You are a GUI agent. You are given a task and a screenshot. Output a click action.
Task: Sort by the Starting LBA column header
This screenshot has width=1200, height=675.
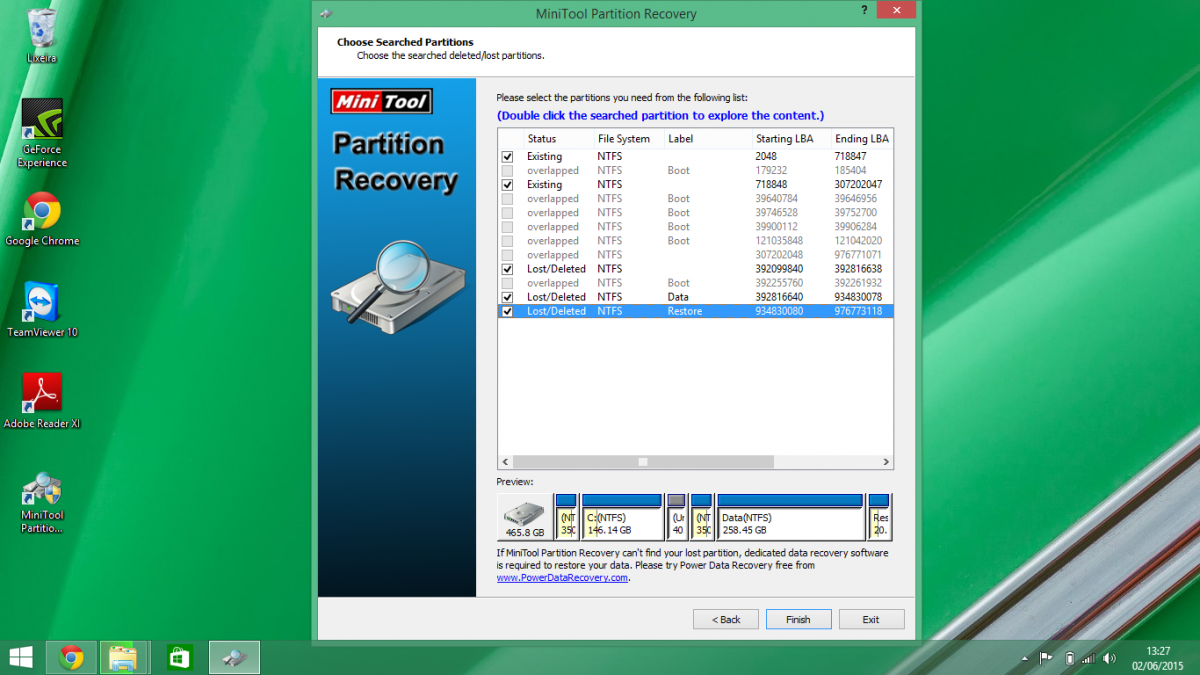[791, 139]
